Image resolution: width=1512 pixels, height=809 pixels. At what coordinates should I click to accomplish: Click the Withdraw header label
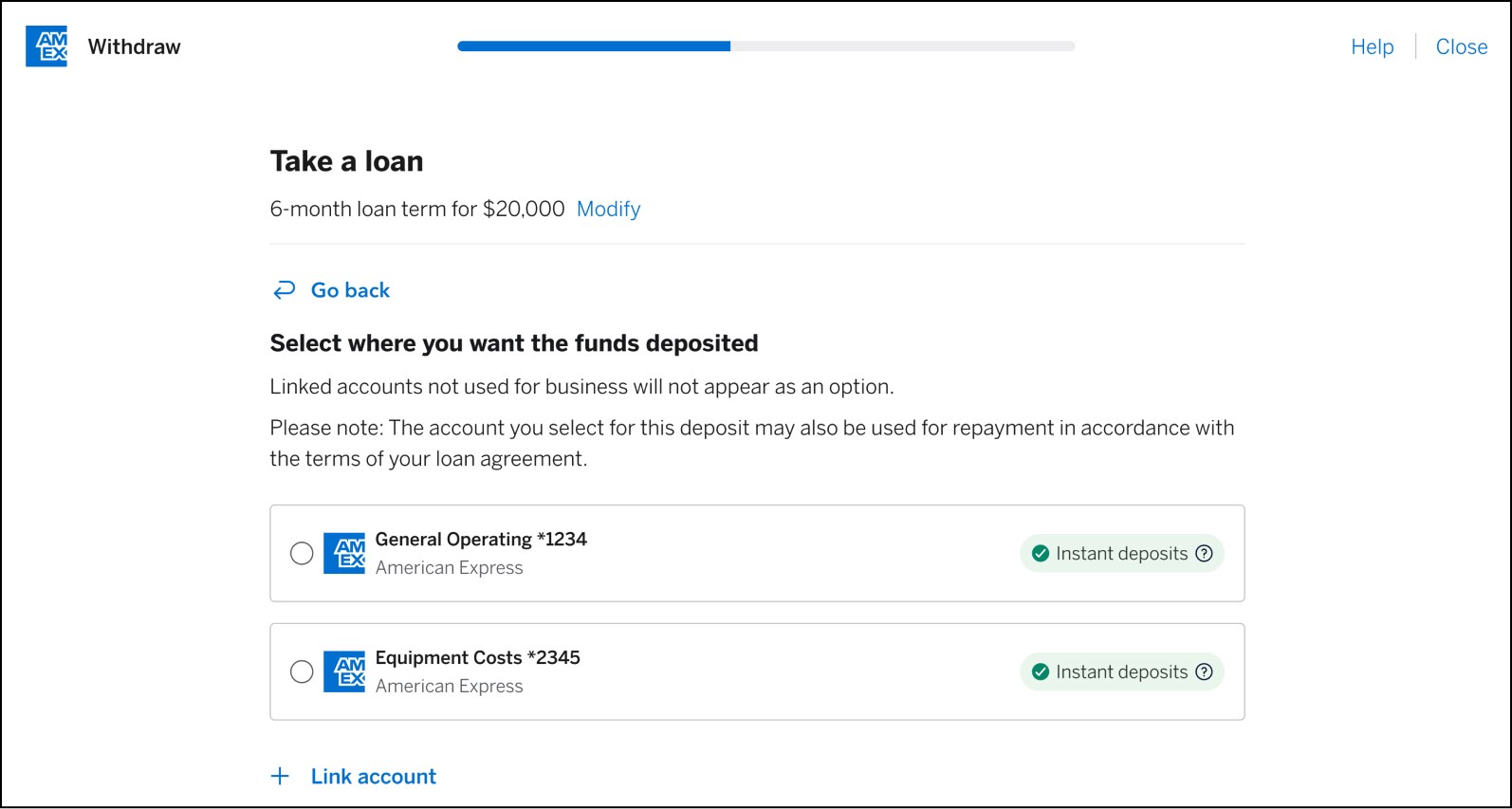pyautogui.click(x=134, y=46)
